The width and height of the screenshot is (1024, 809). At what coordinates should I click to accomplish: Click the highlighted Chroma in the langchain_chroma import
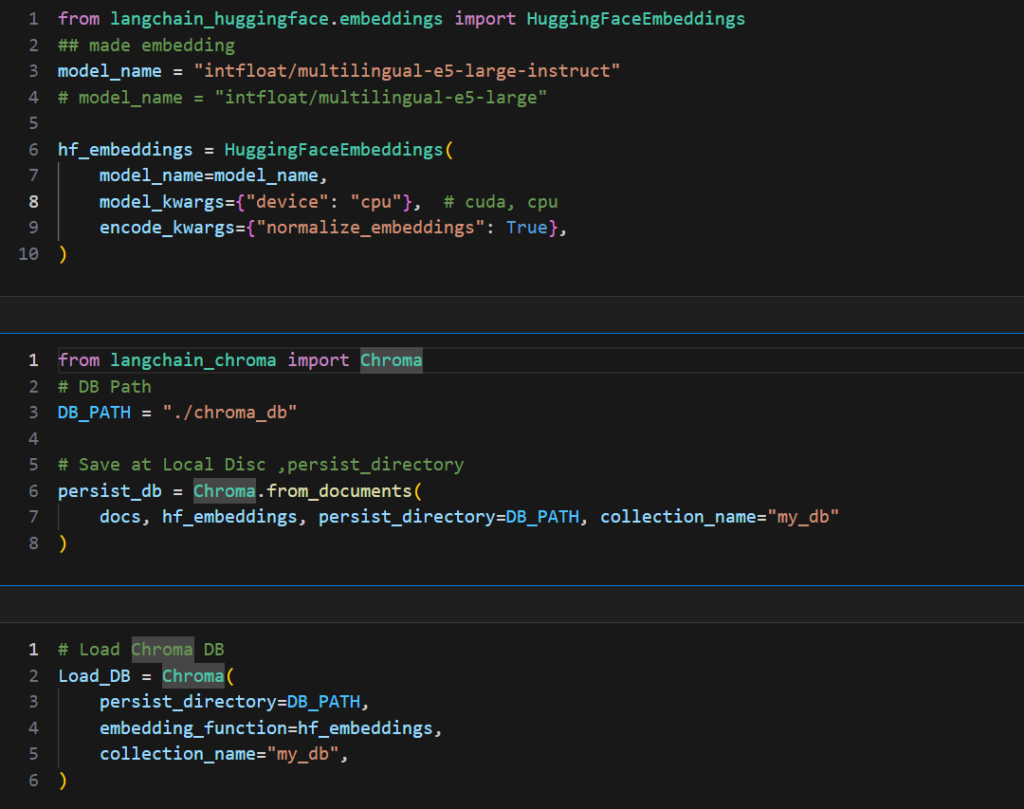pos(391,360)
